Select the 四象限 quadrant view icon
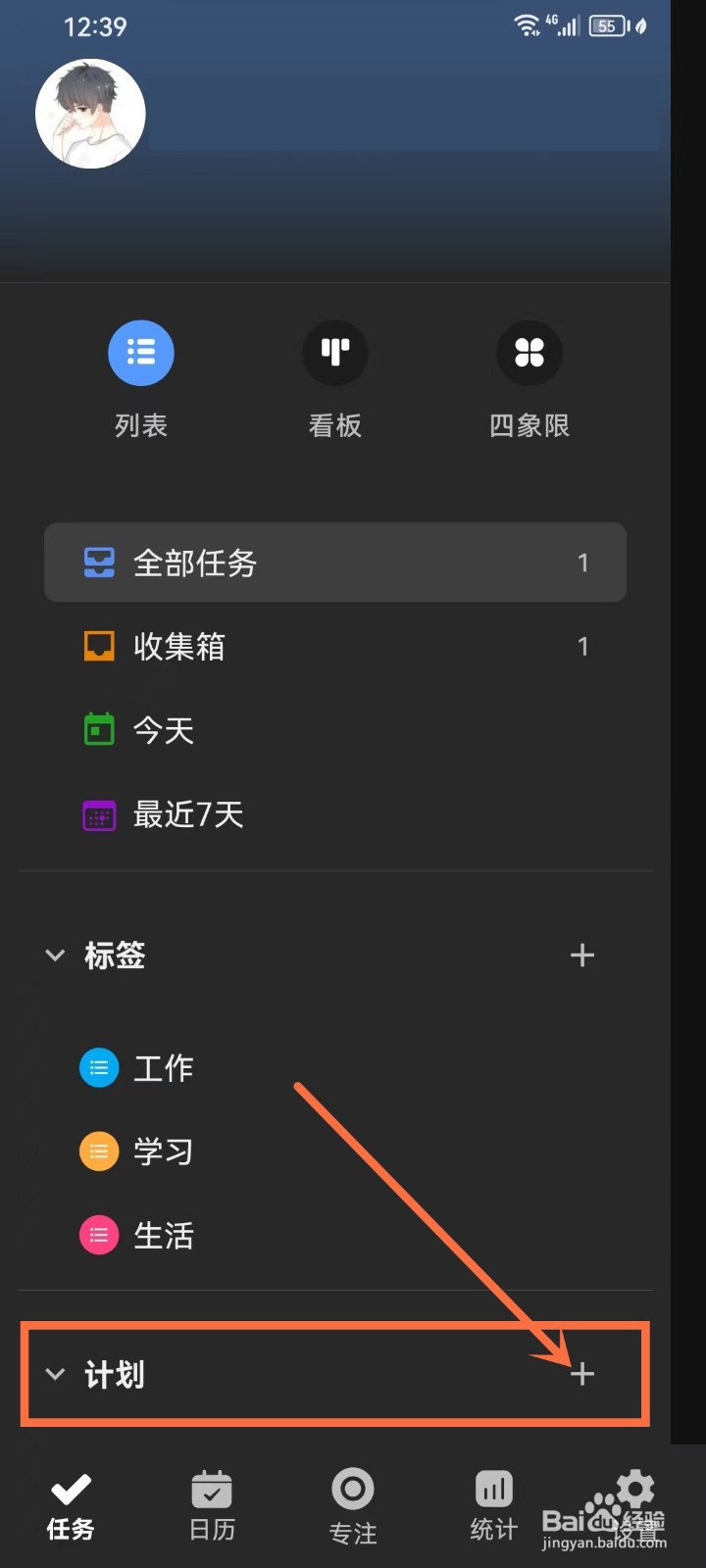 point(529,353)
